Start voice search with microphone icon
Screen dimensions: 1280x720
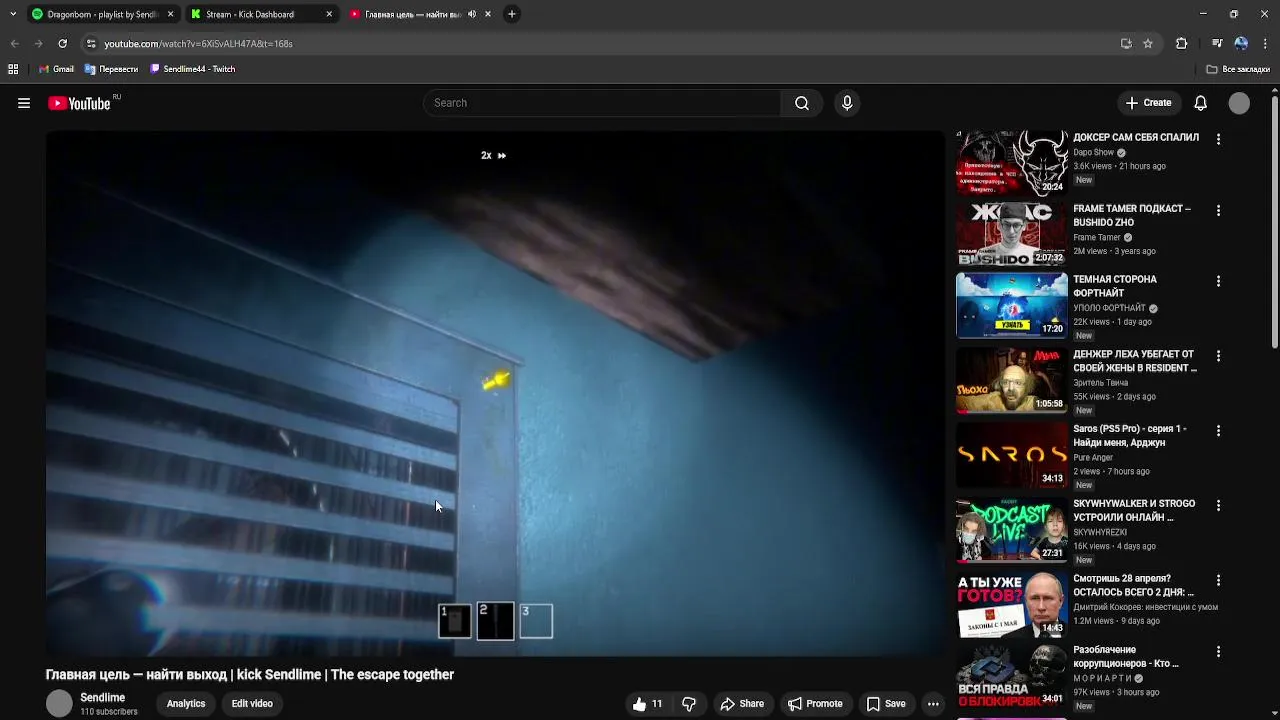[847, 103]
